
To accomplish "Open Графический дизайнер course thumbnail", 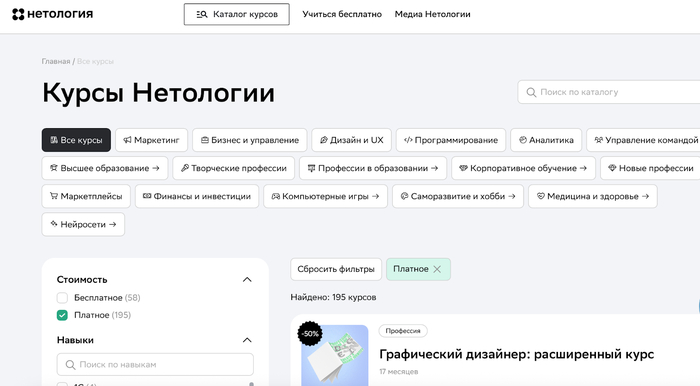I will (334, 355).
